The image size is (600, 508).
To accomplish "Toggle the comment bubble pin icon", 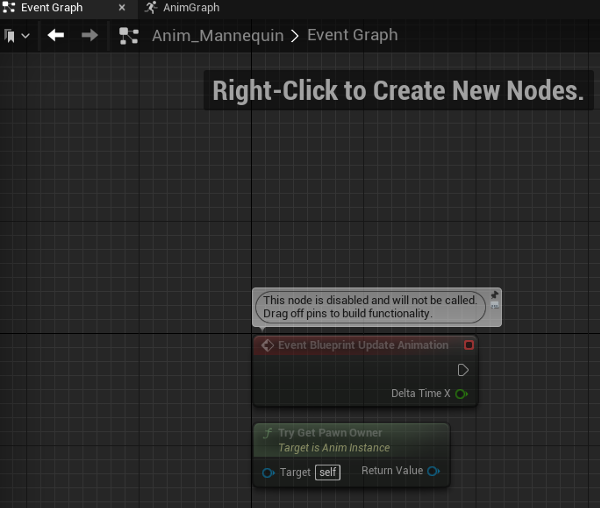I will [x=494, y=295].
